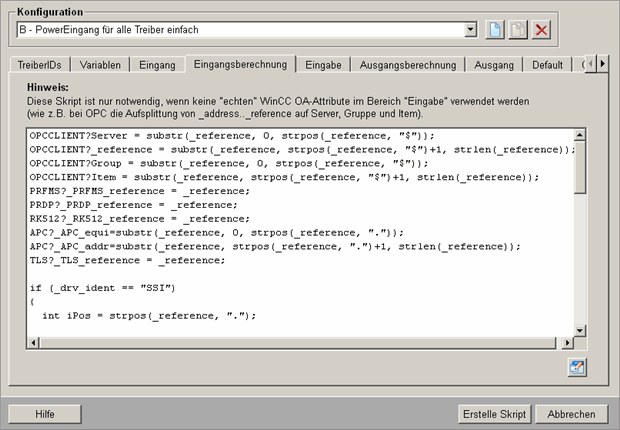Image resolution: width=620 pixels, height=430 pixels.
Task: Delete configuration with red X icon
Action: coord(541,30)
